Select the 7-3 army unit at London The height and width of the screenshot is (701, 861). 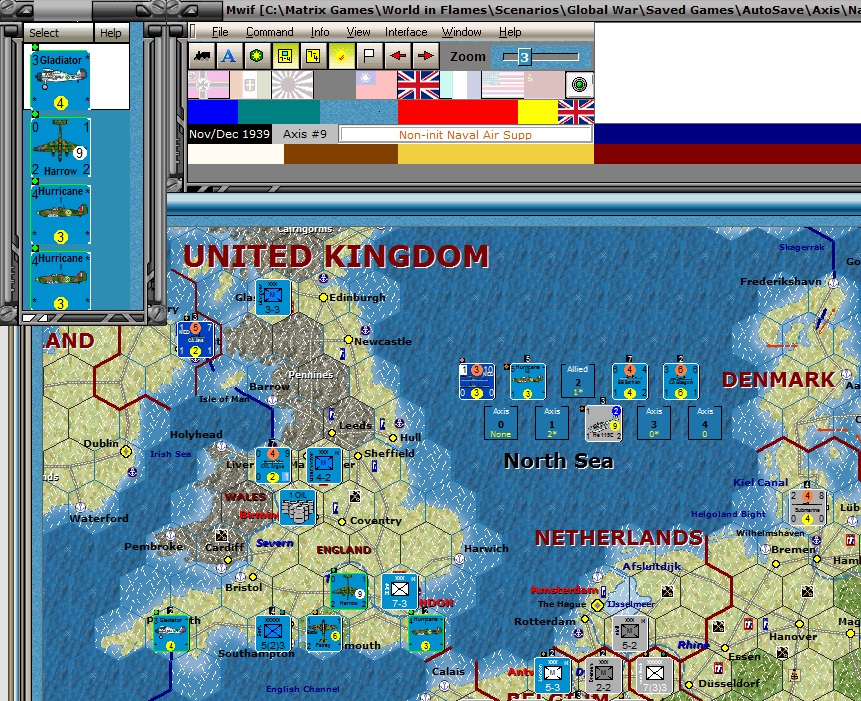pos(400,592)
